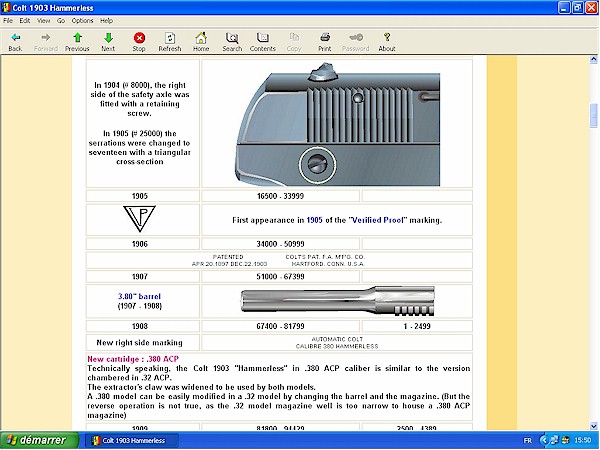600x450 pixels.
Task: Click the red Stop icon
Action: coord(139,38)
